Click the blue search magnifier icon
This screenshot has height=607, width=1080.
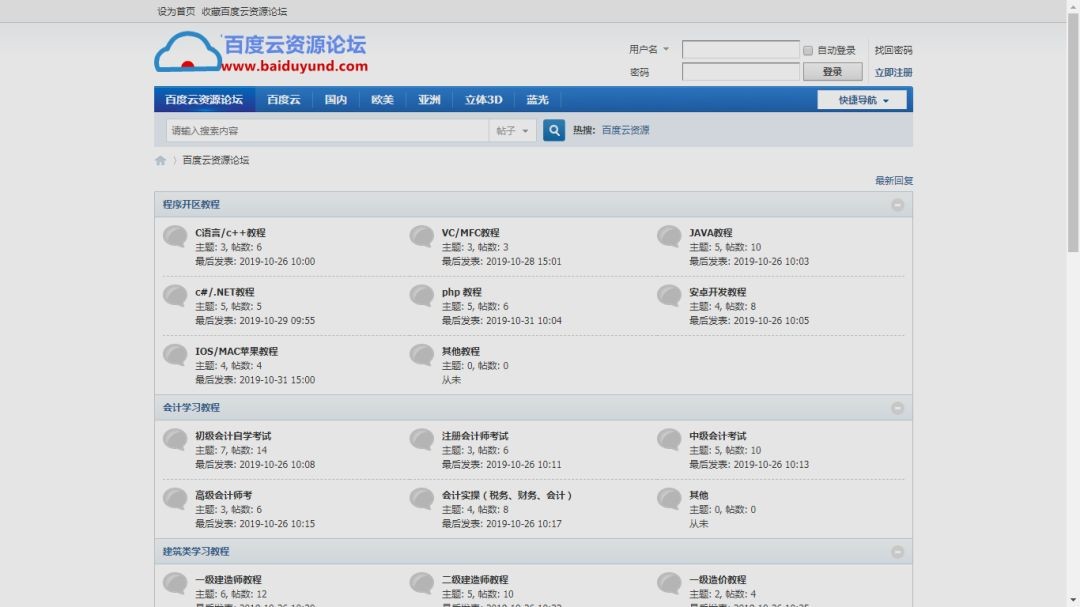click(554, 130)
